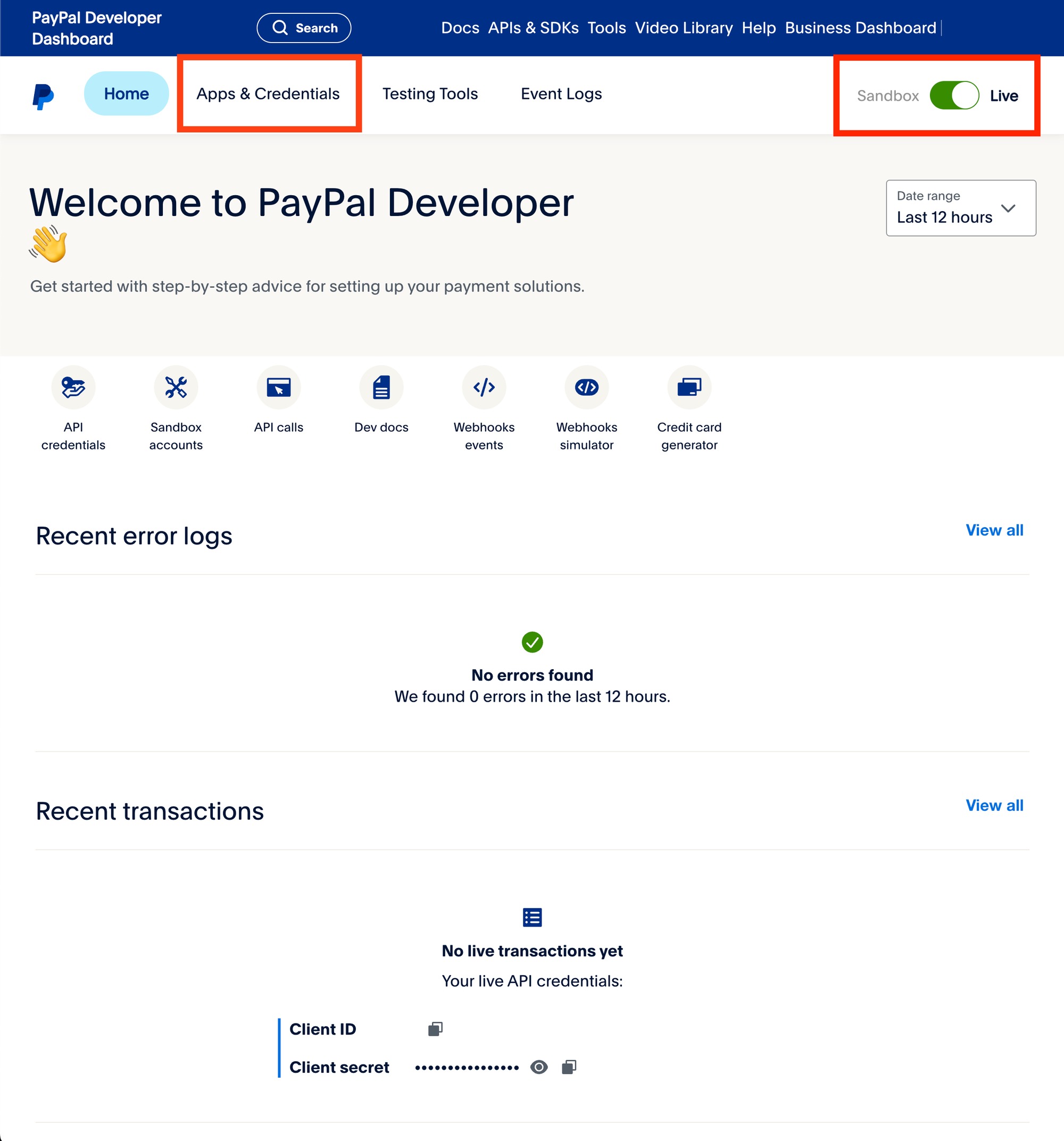Click the Client secret label
Image resolution: width=1064 pixels, height=1141 pixels.
pos(339,1067)
